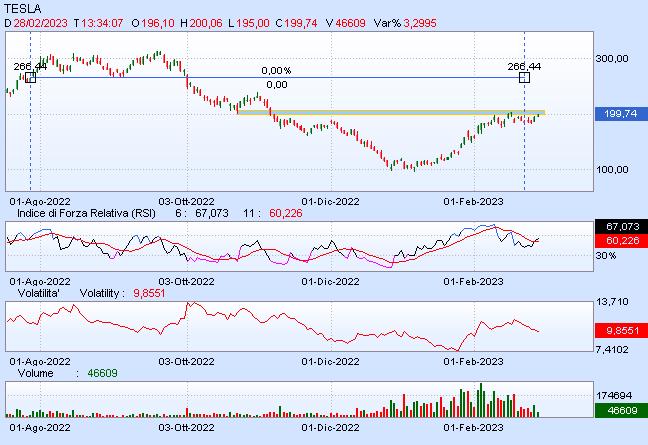The image size is (648, 445).
Task: Click the TESLA chart title
Action: [23, 8]
